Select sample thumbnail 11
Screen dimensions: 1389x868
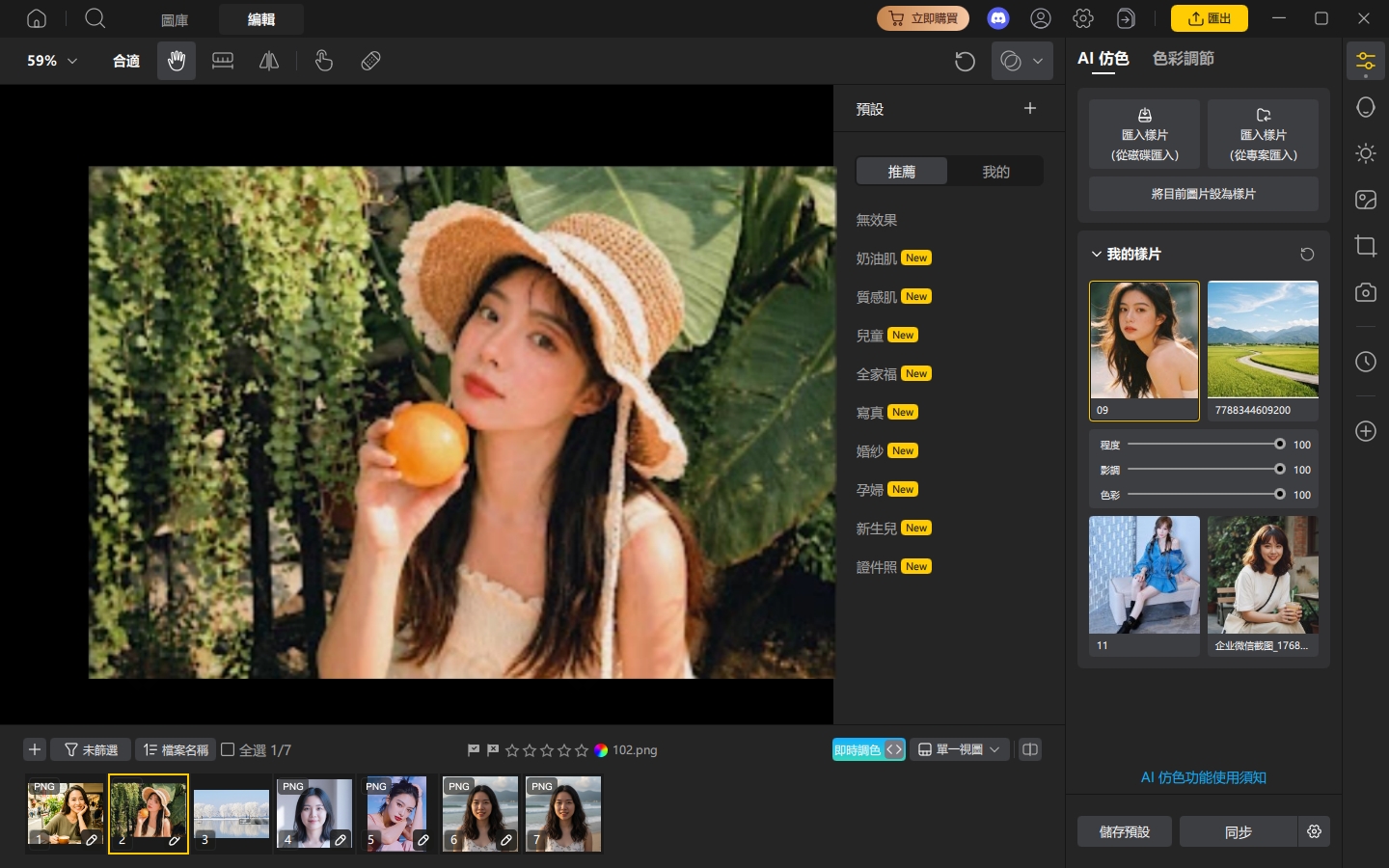click(x=1145, y=585)
